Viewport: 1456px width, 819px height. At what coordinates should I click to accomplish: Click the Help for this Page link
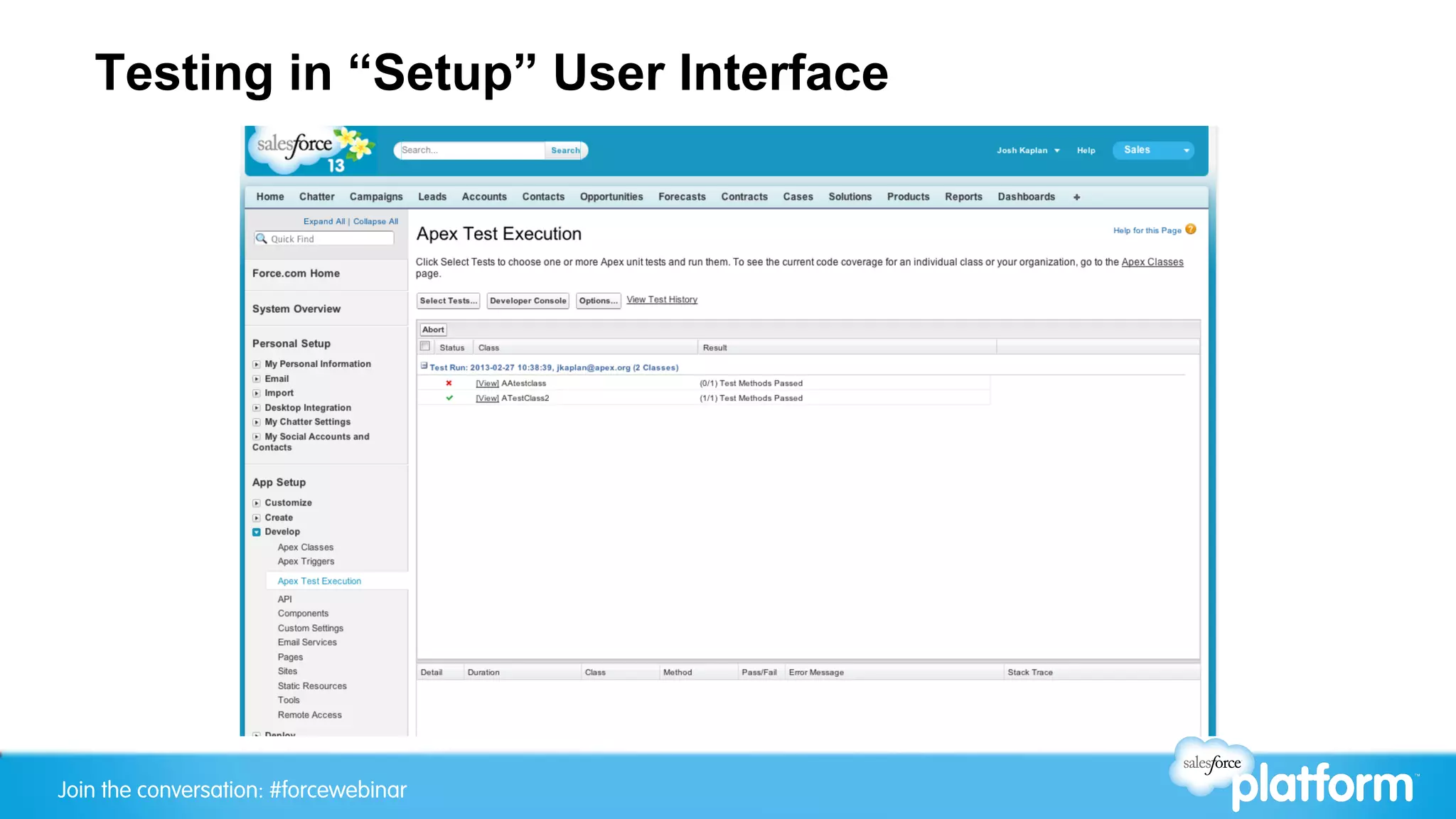(1147, 230)
